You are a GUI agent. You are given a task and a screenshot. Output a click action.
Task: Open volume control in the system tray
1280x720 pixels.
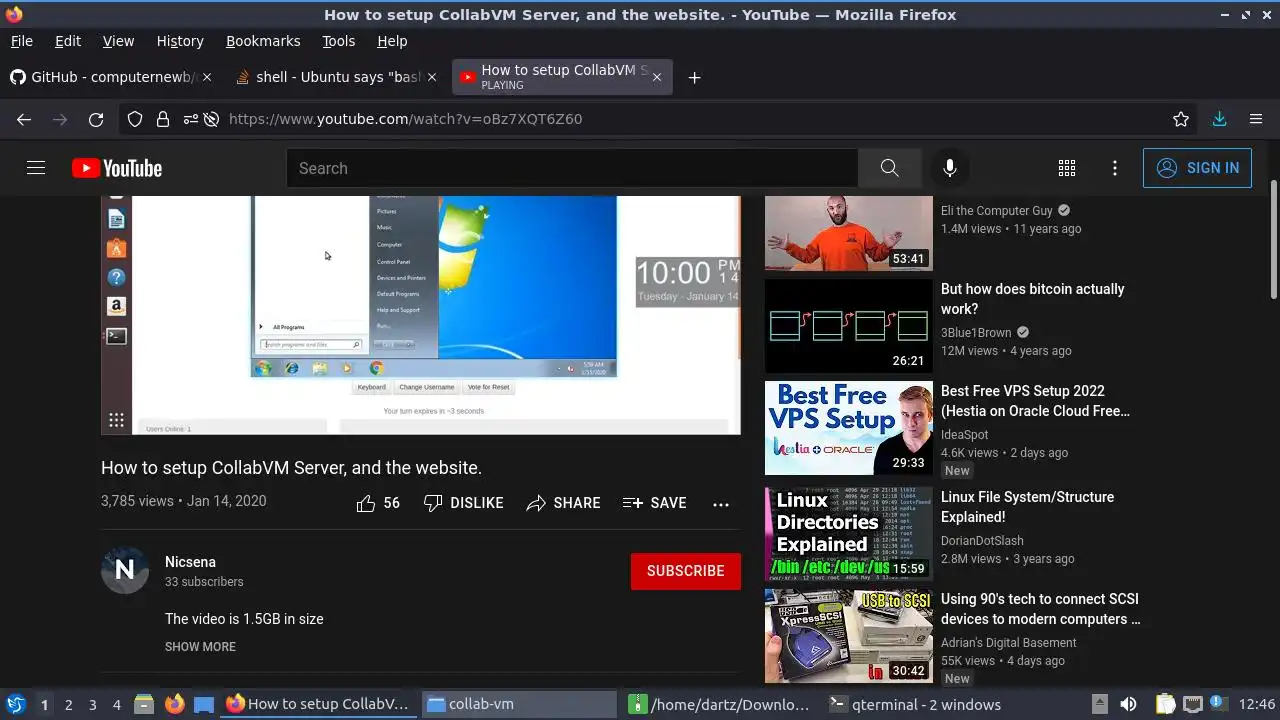[x=1128, y=704]
